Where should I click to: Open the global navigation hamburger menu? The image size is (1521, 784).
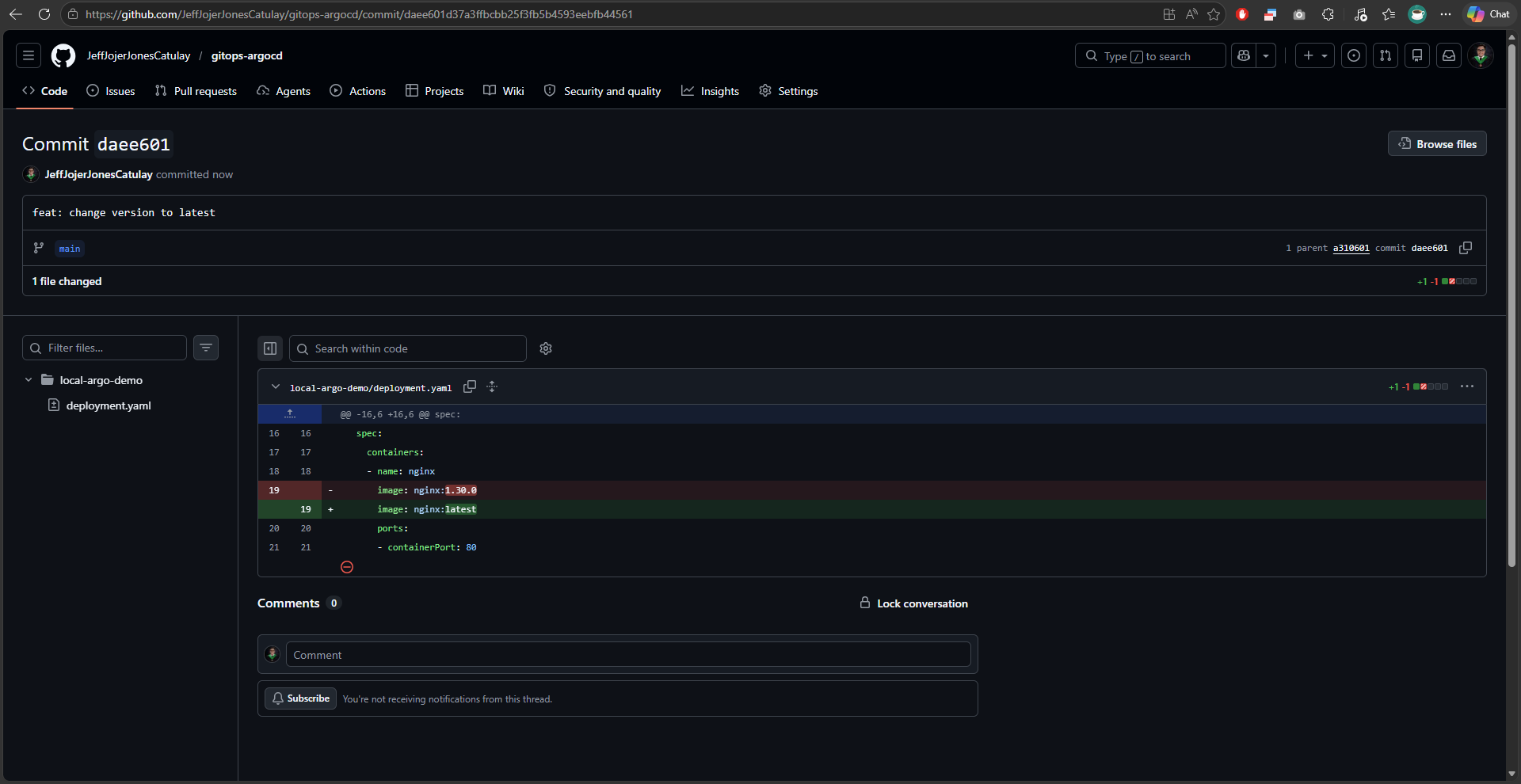pos(29,55)
